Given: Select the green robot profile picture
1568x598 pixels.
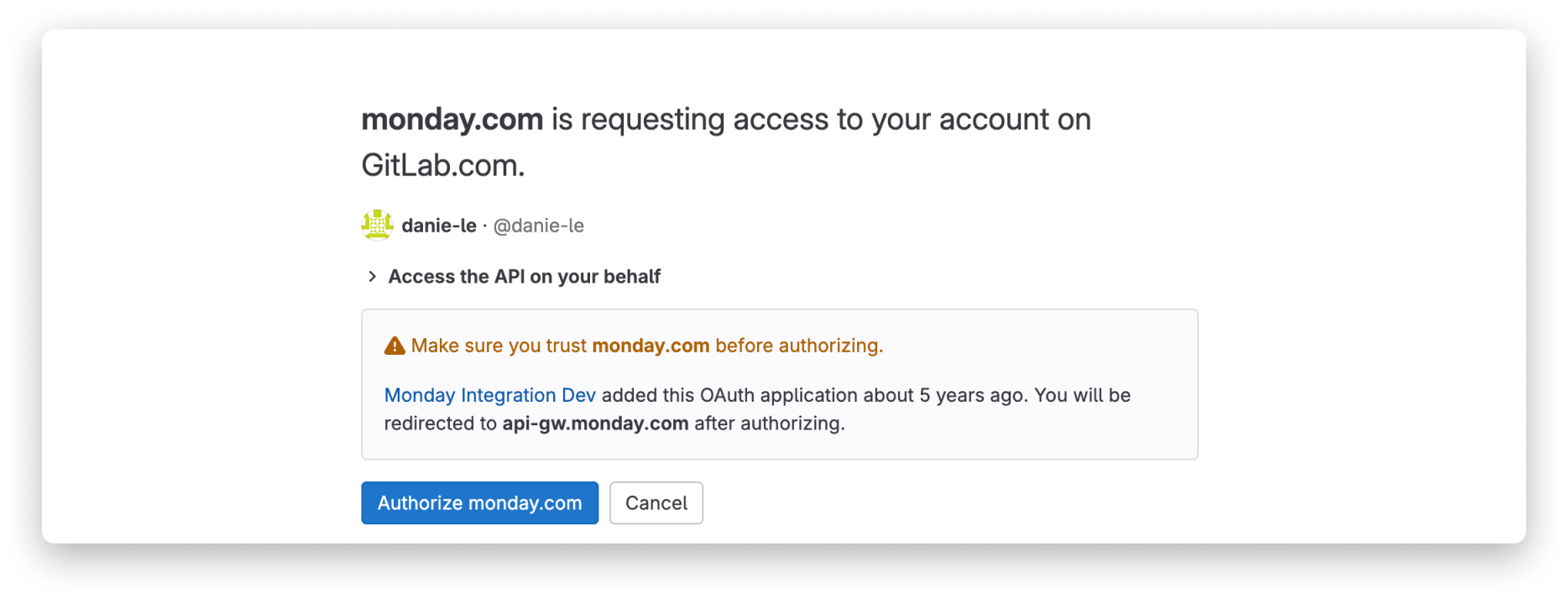Looking at the screenshot, I should (377, 225).
